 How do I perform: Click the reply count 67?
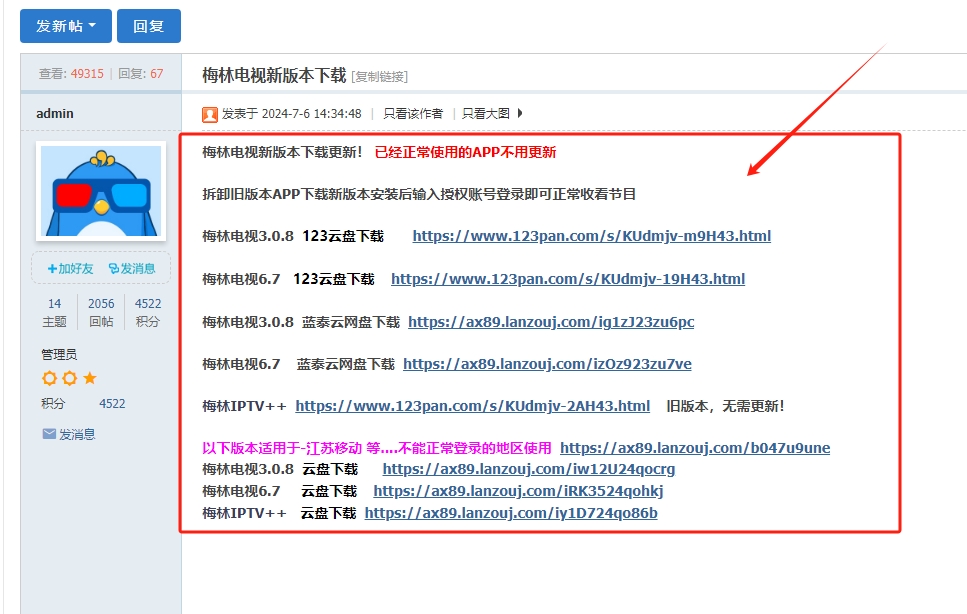pos(157,74)
